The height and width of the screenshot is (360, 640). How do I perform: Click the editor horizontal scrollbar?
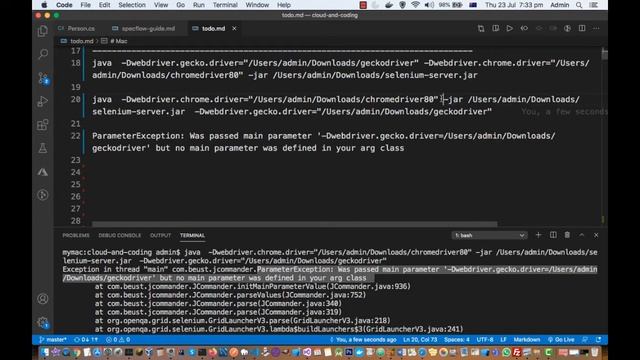coord(294,224)
